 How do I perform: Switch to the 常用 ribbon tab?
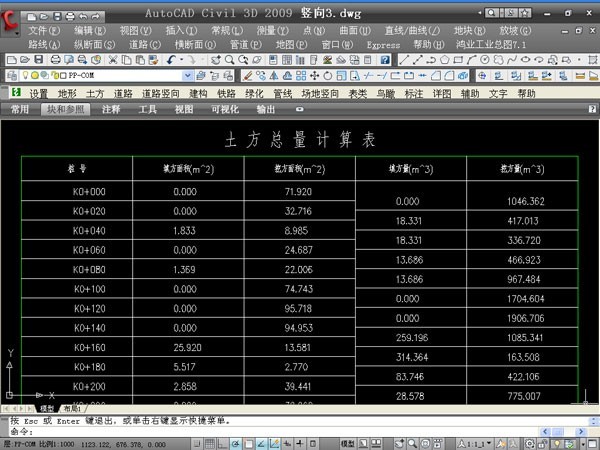(20, 109)
